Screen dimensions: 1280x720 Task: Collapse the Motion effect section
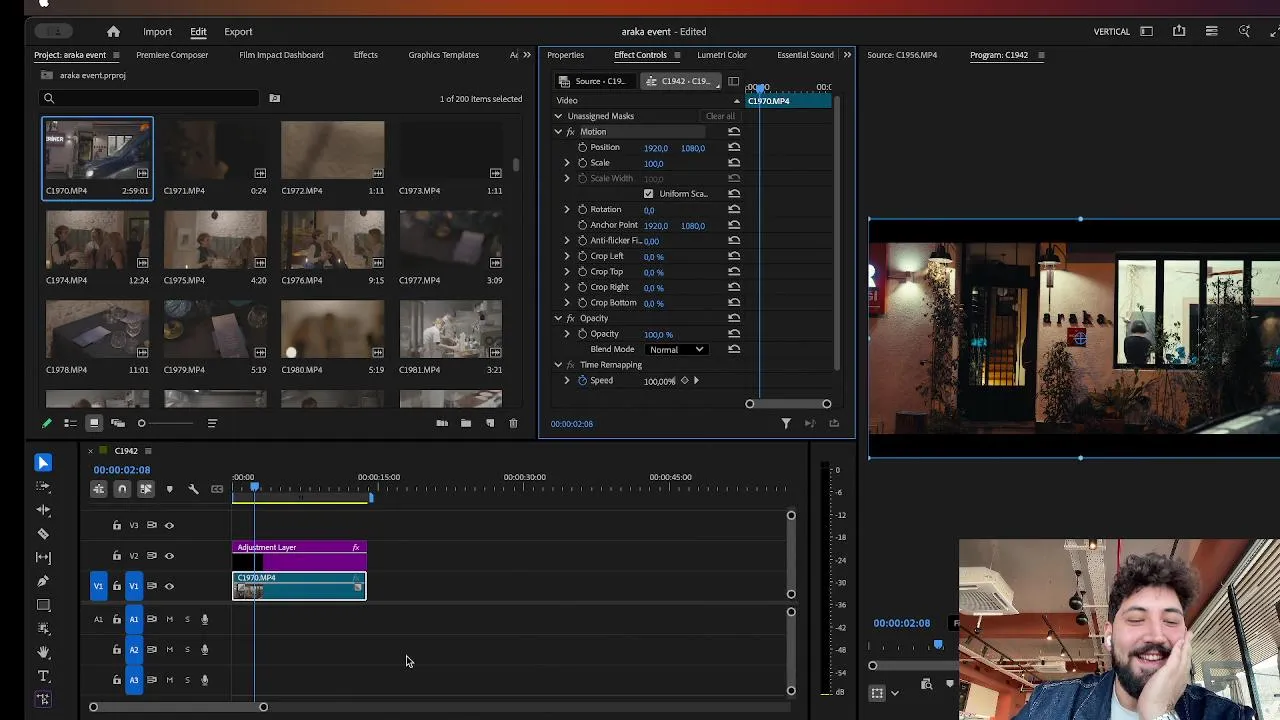[558, 132]
